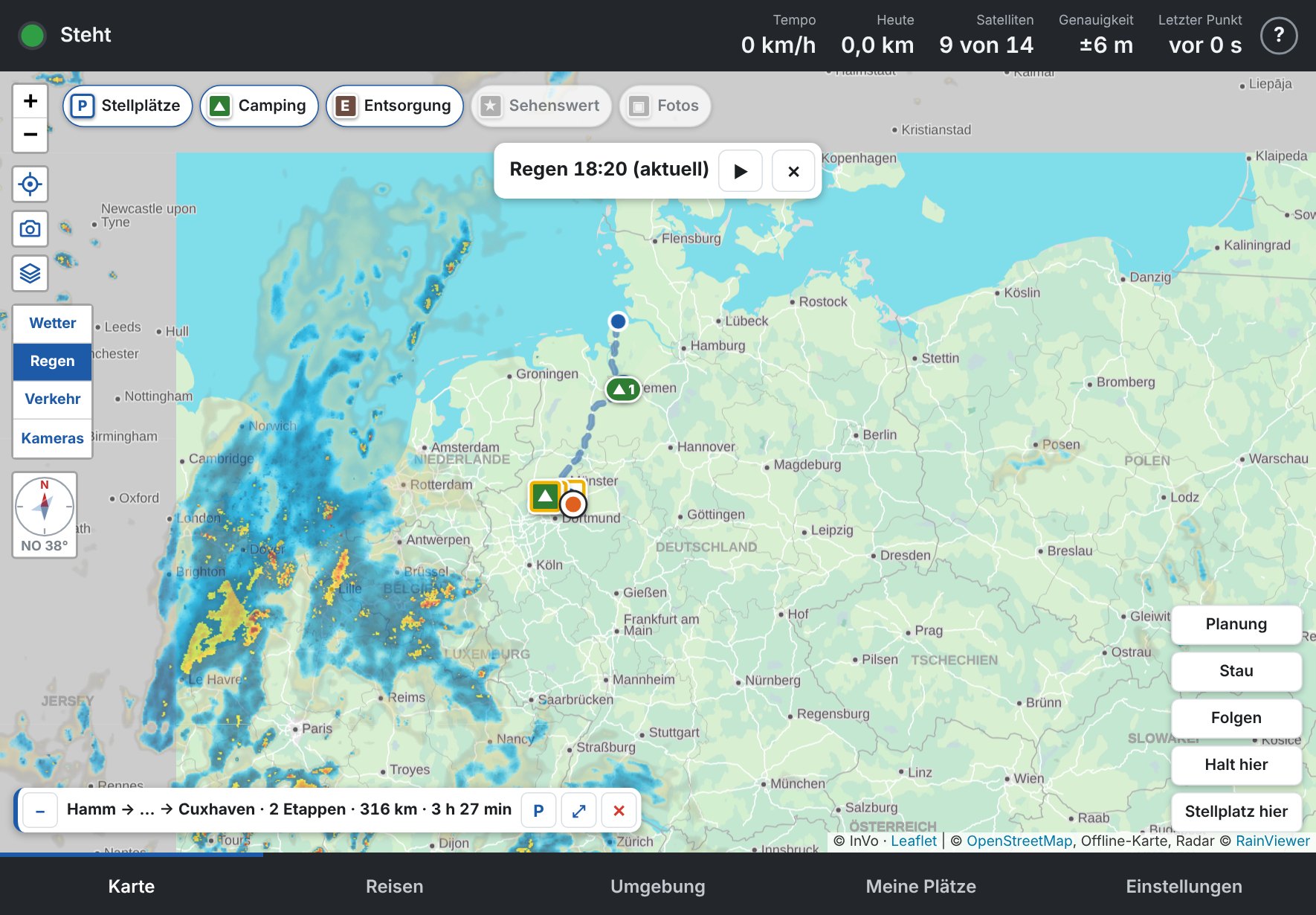Activate the Folgen button
This screenshot has width=1316, height=915.
pos(1236,718)
